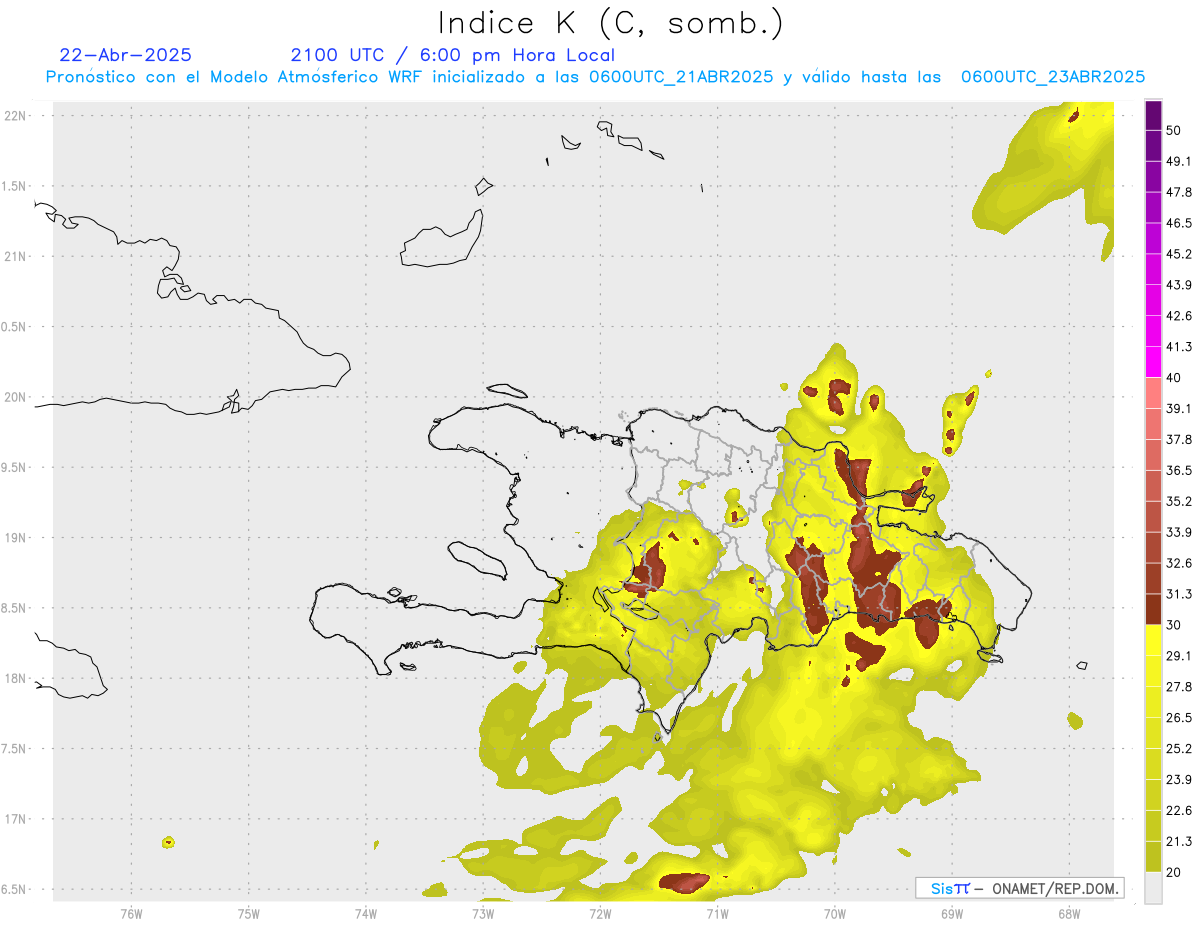Click the colorbar value '27.8'

coord(1179,686)
